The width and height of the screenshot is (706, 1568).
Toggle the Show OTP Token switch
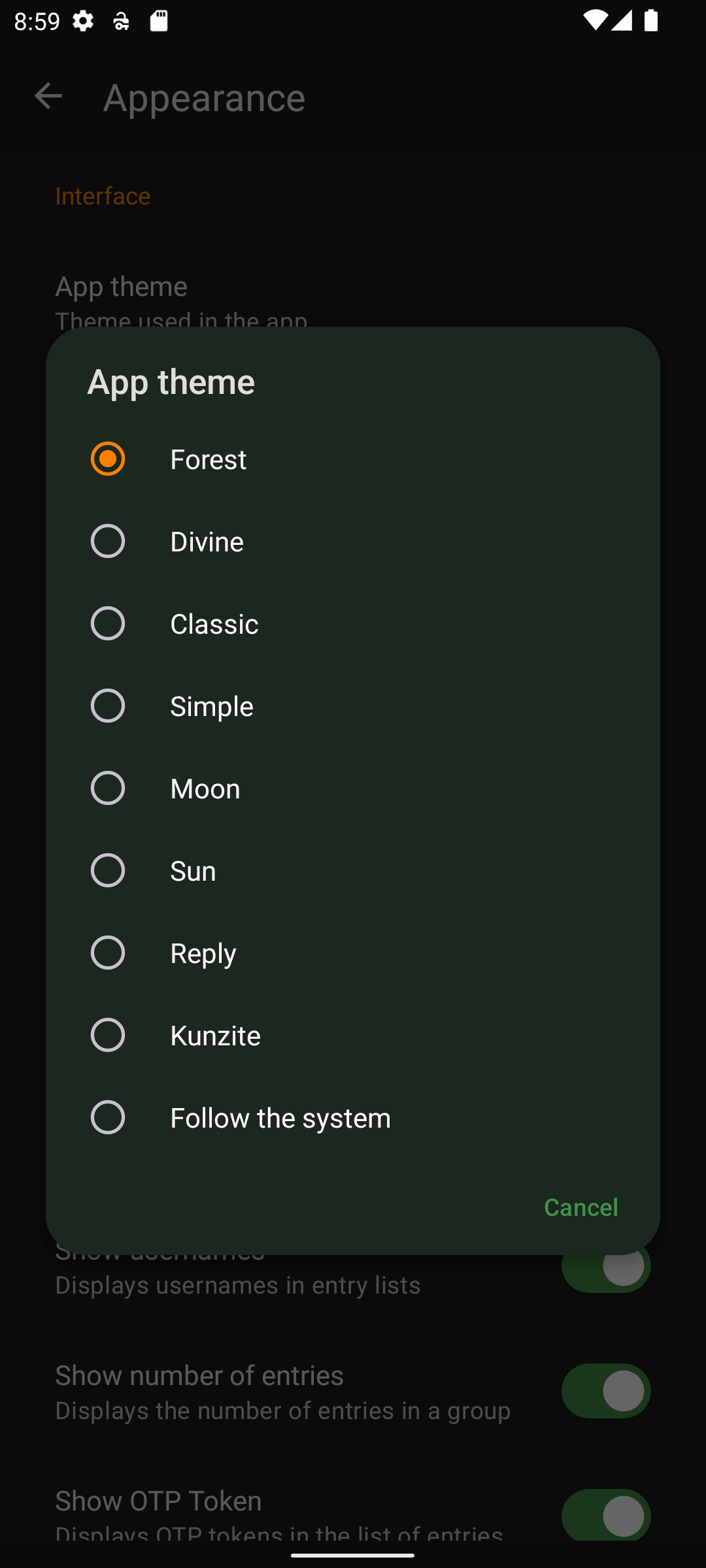[606, 1514]
